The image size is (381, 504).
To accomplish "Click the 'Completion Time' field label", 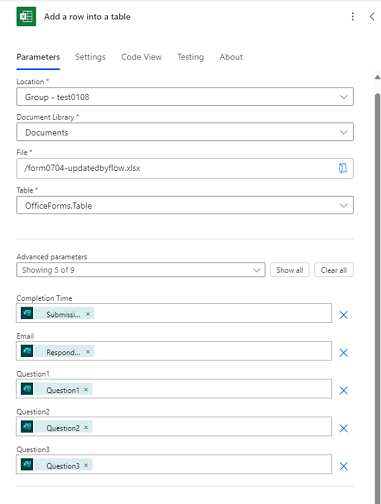I will [x=44, y=298].
